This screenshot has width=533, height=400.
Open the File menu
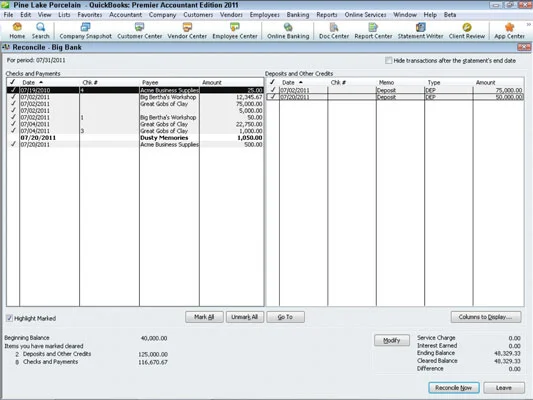click(8, 15)
